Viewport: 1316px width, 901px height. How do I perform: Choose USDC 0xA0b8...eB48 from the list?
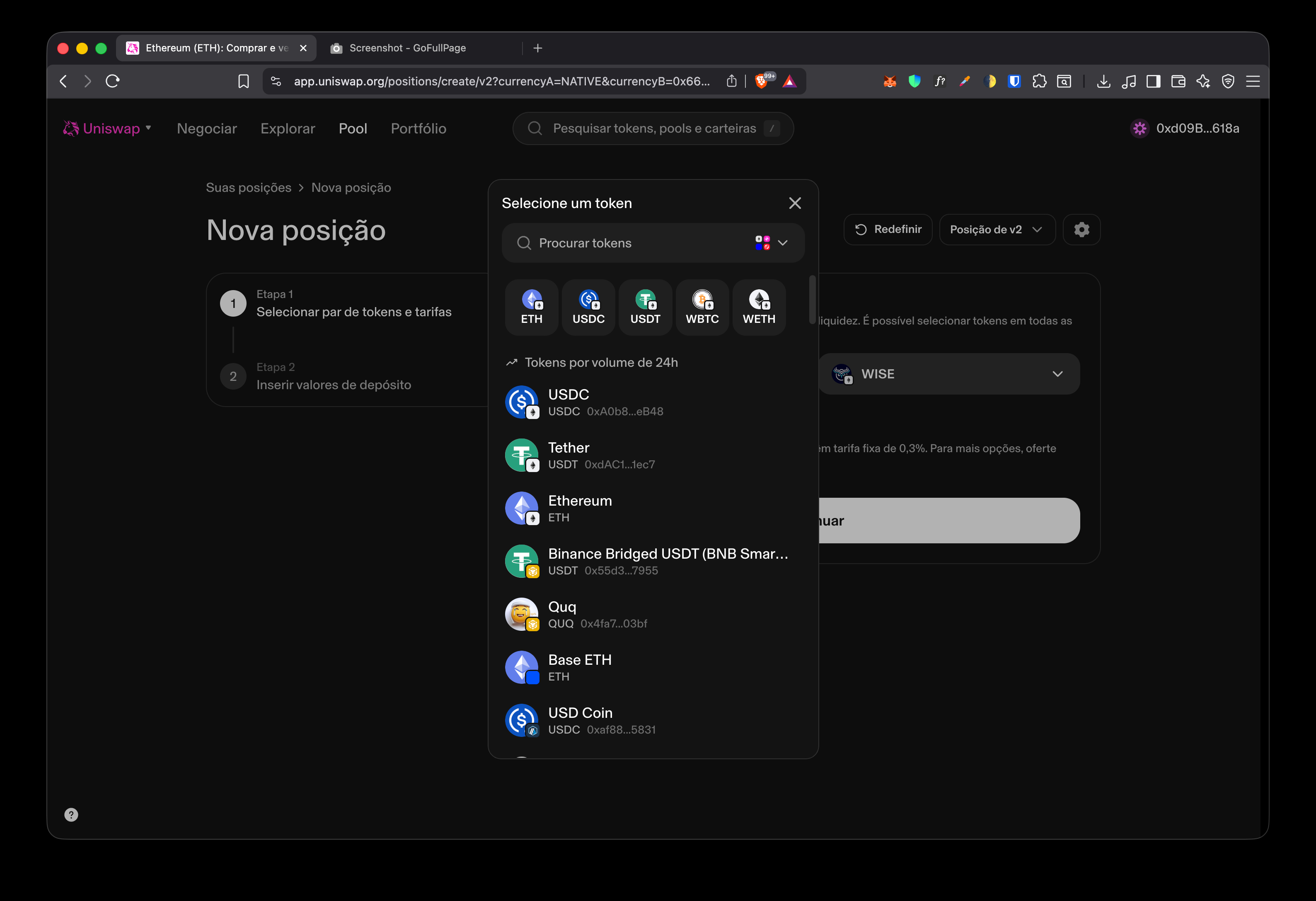tap(653, 402)
